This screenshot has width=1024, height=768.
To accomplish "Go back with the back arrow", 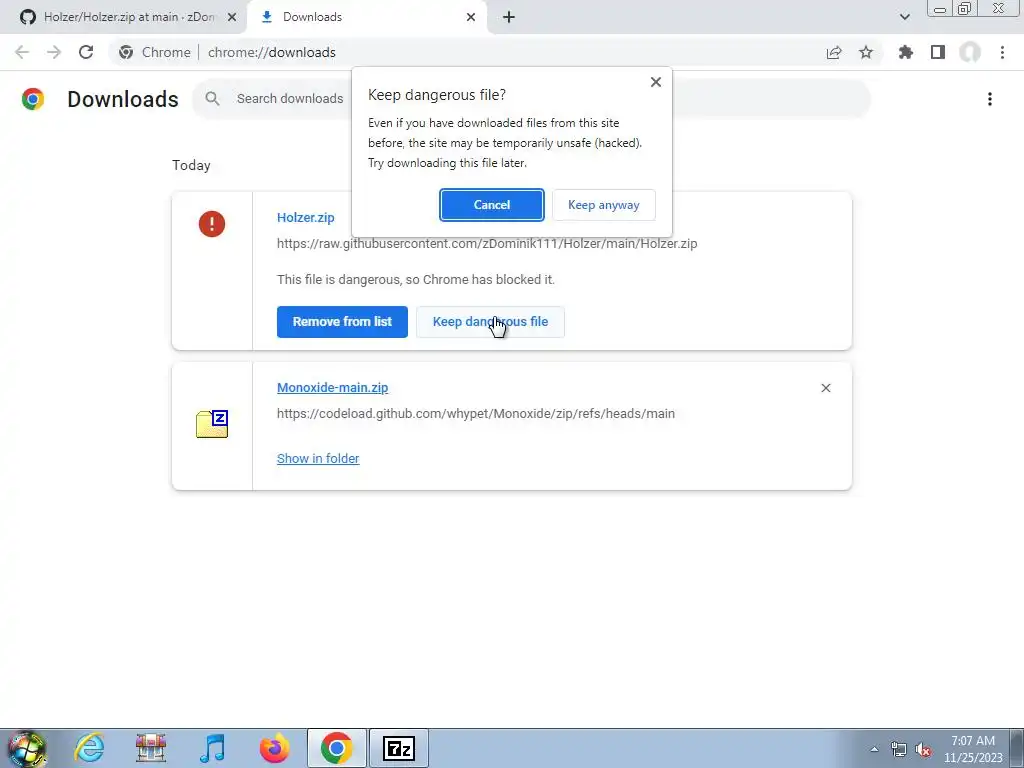I will tap(22, 52).
